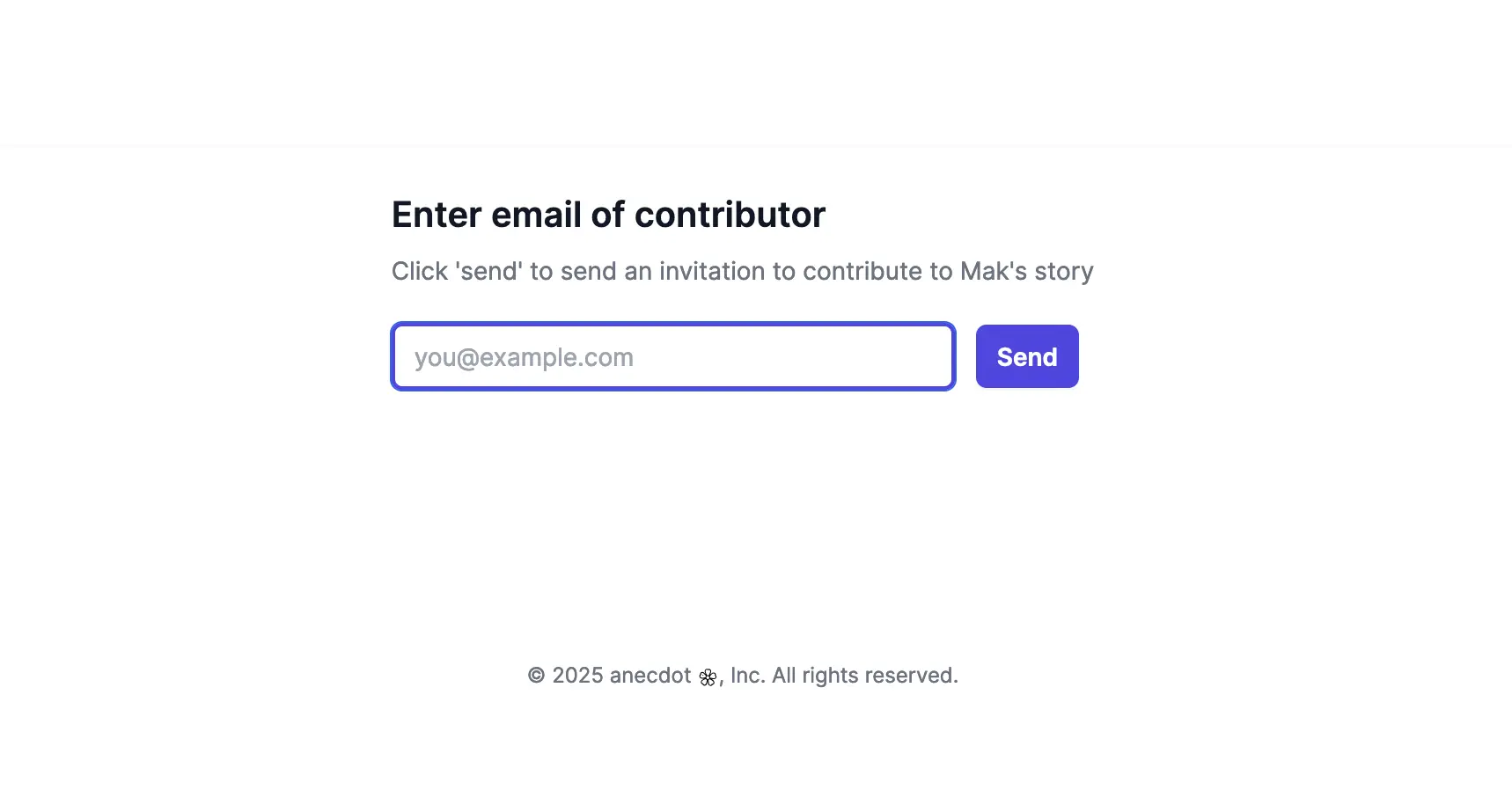
Task: Click the anecdot flower icon in footer
Action: coord(708,677)
